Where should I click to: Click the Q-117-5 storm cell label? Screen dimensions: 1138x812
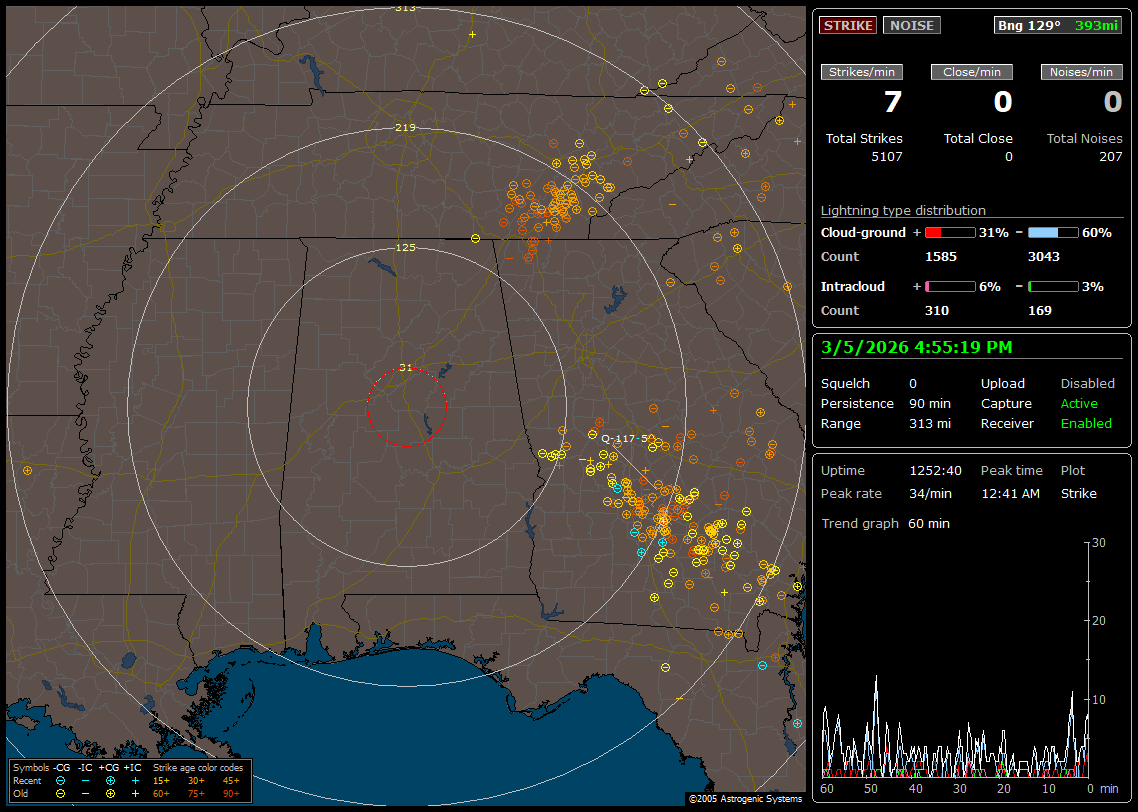[625, 438]
